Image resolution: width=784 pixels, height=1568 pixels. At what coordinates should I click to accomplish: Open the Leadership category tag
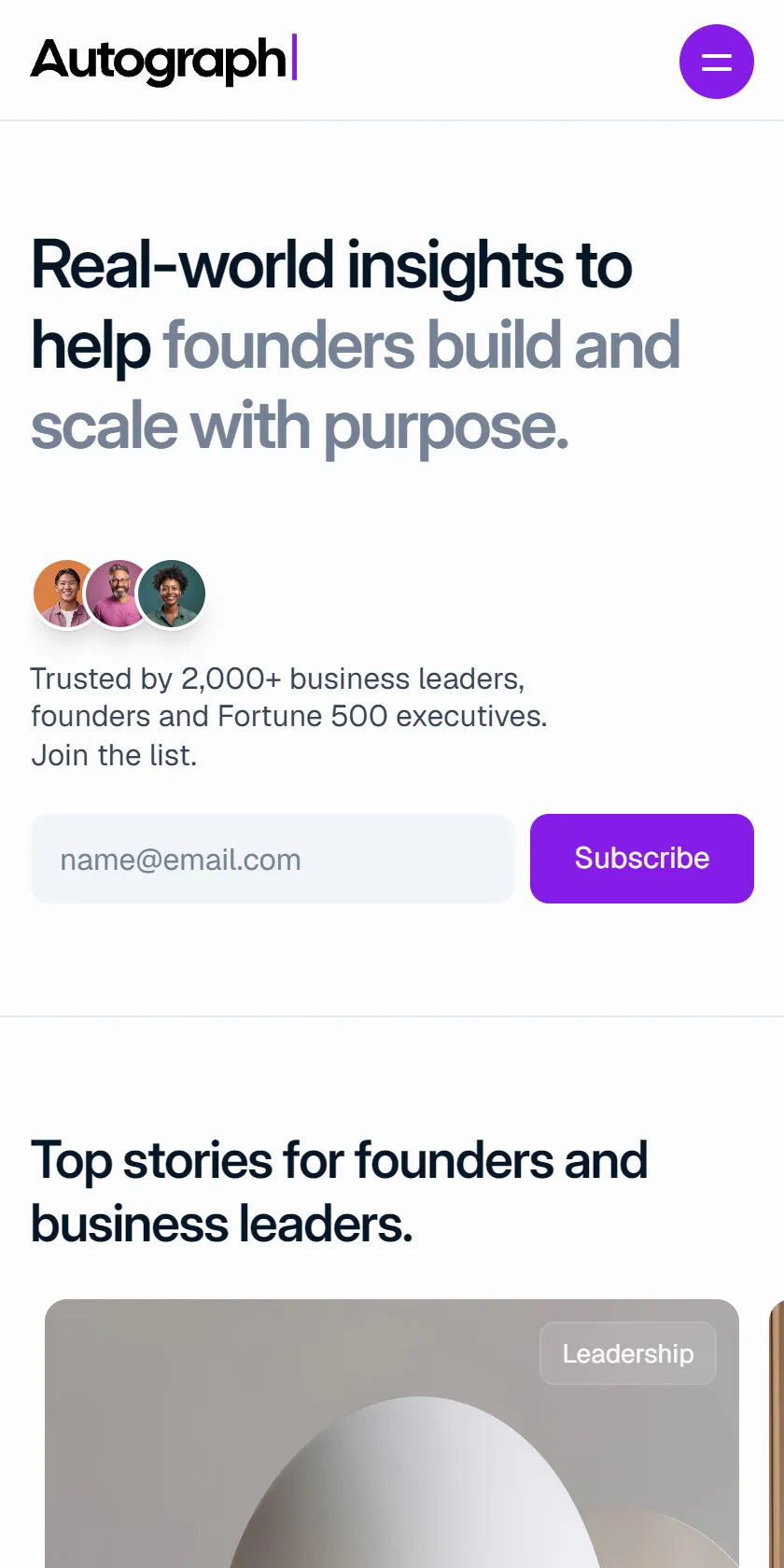tap(628, 1353)
